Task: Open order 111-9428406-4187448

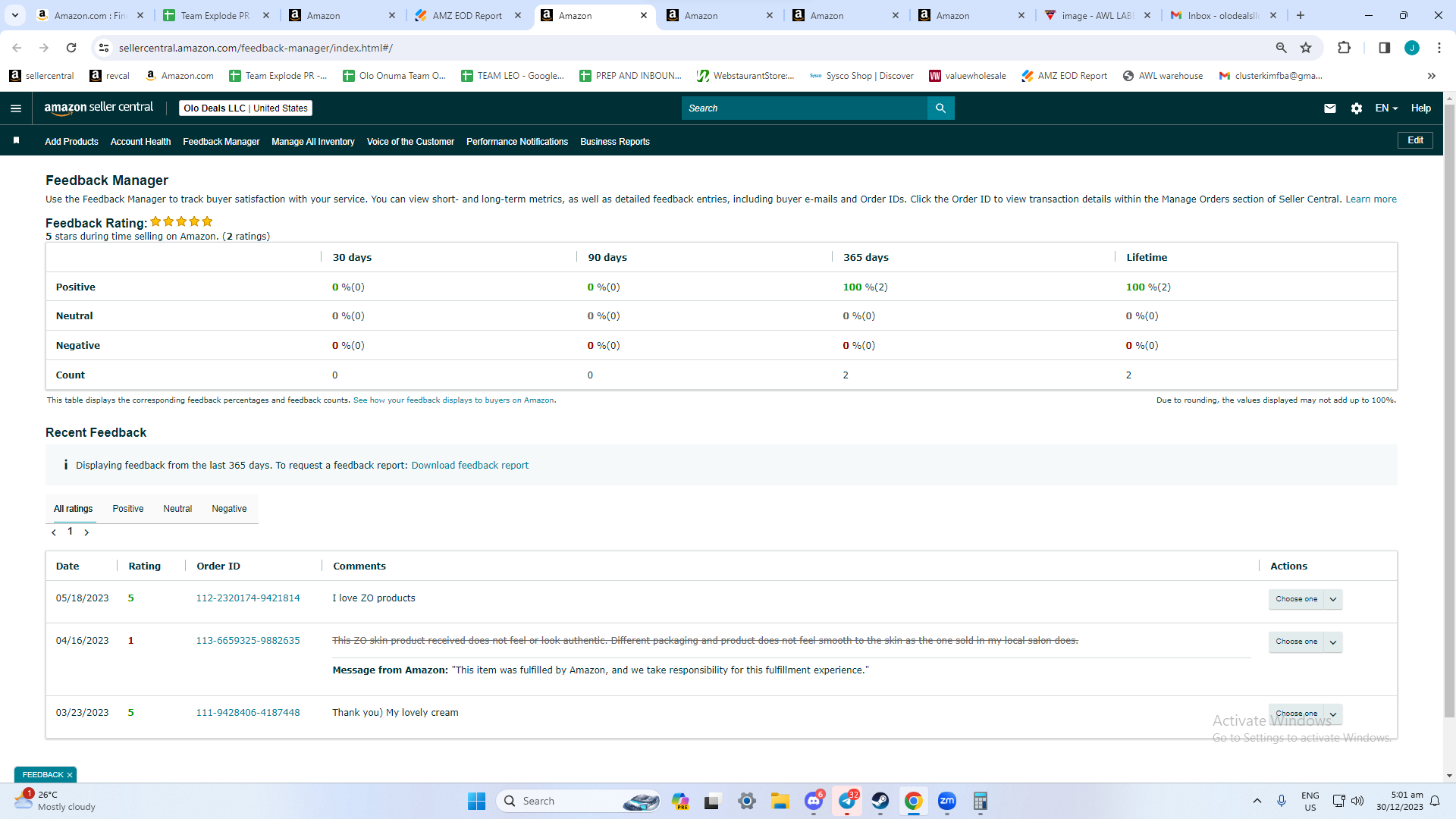Action: point(248,713)
